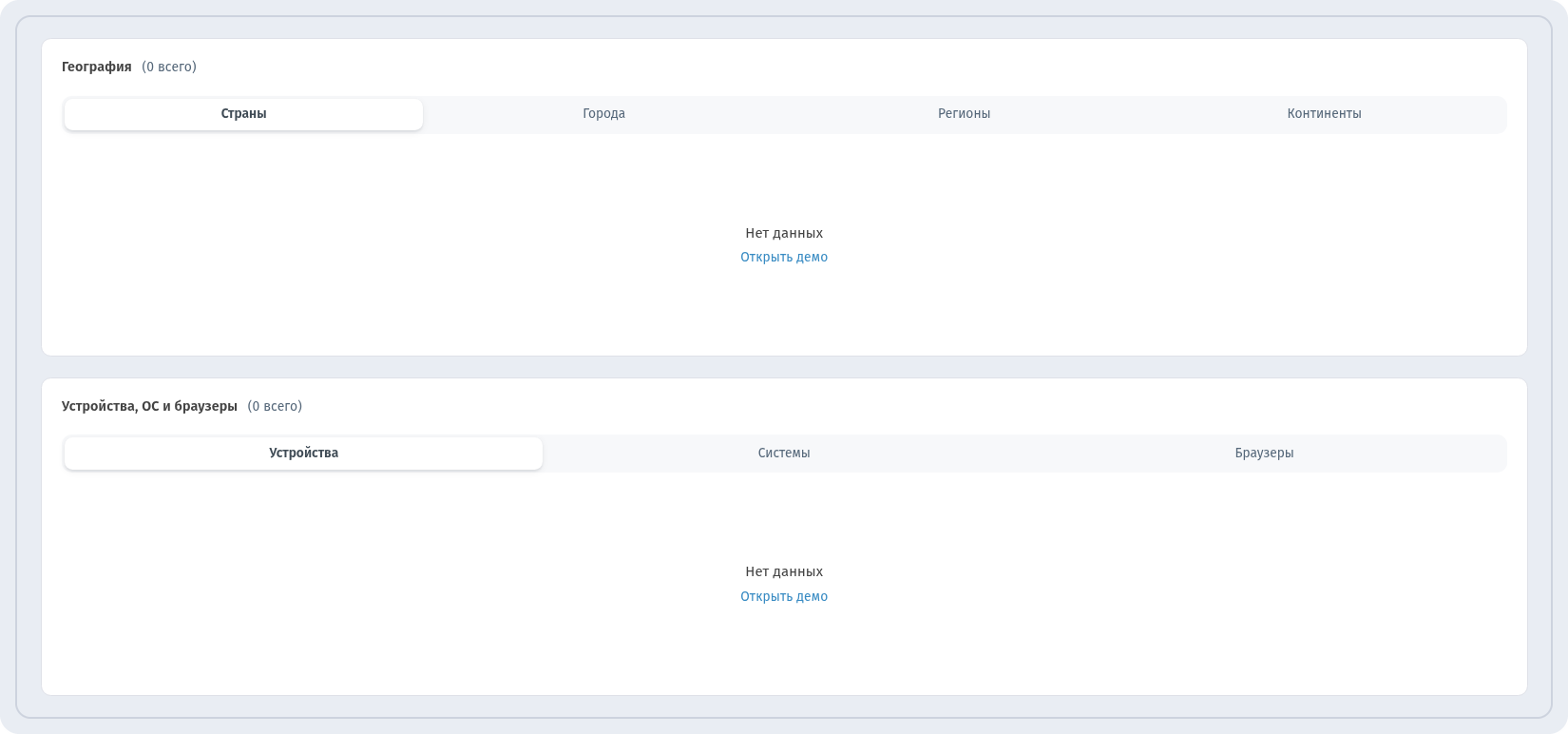
Task: Select the Страны tab
Action: (x=243, y=114)
